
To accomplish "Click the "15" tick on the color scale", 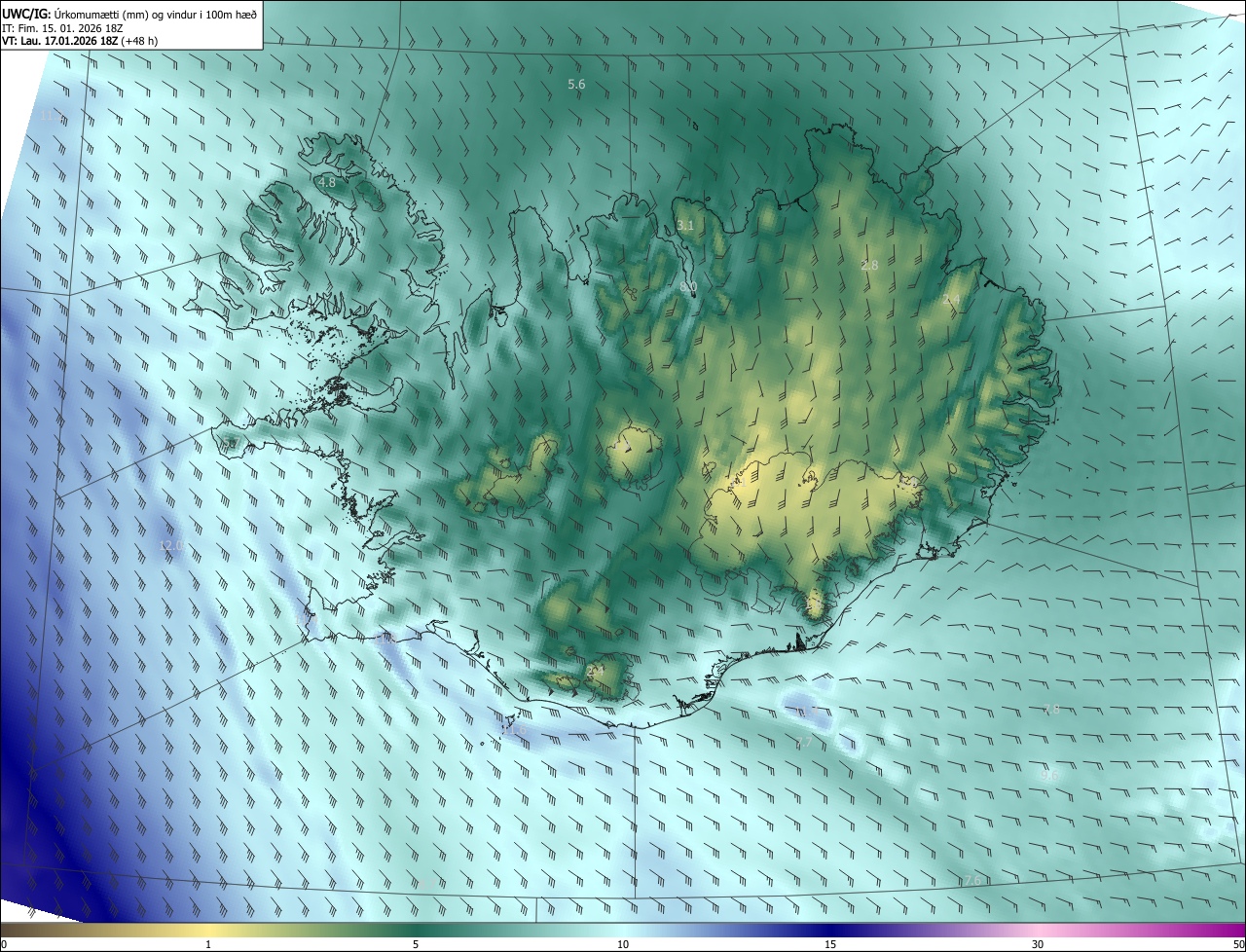I will [830, 944].
